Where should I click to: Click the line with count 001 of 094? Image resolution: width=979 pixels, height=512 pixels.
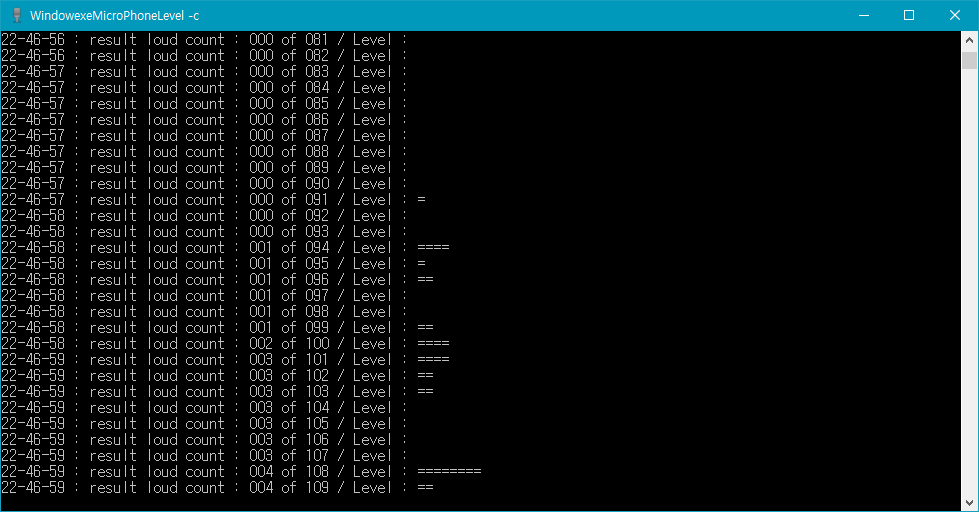(225, 249)
